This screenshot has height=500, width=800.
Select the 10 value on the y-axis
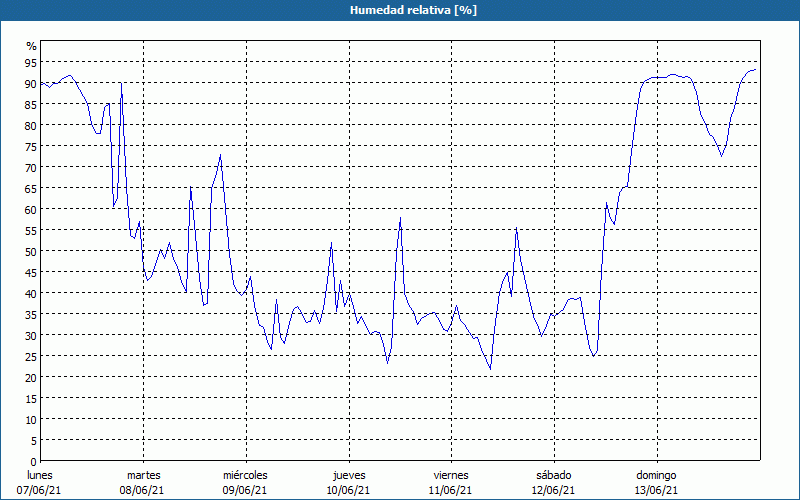point(31,420)
